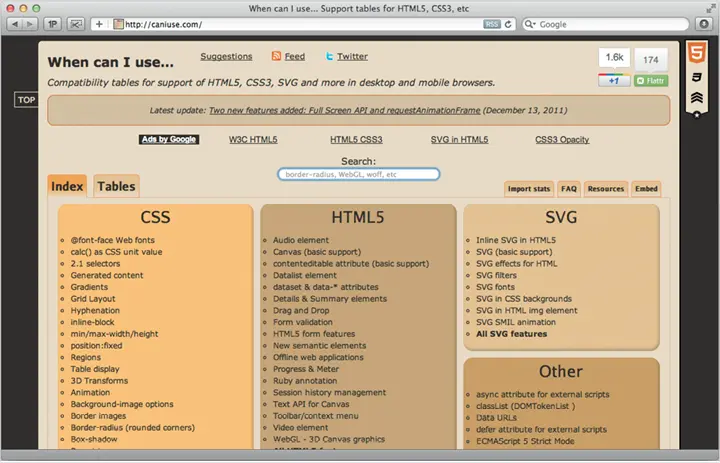
Task: Click the Twitter bird icon
Action: (x=329, y=56)
